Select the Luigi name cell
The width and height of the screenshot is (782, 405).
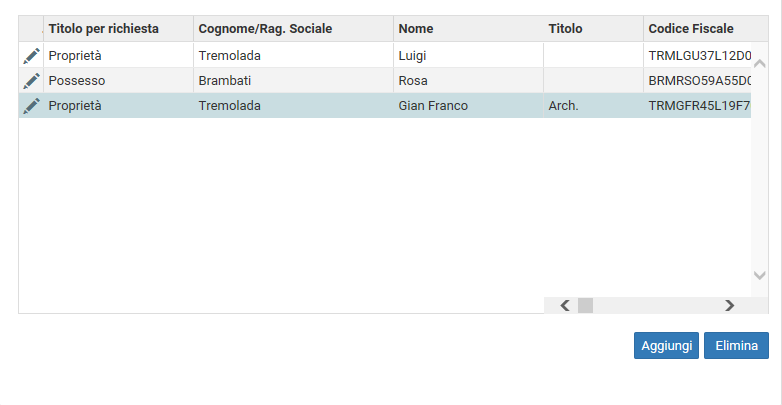[468, 56]
